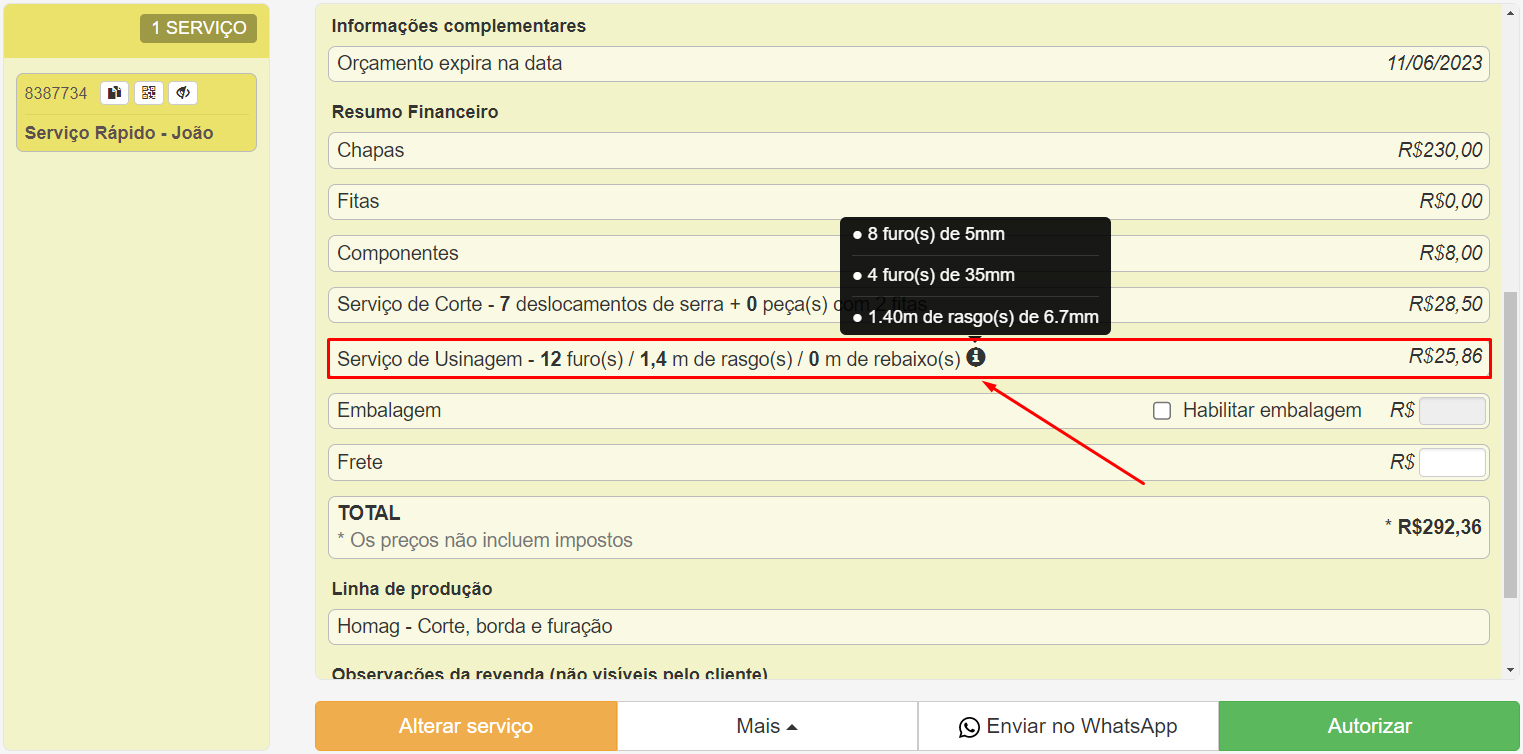Copy service 8387734 with the duplicate icon

tap(115, 93)
